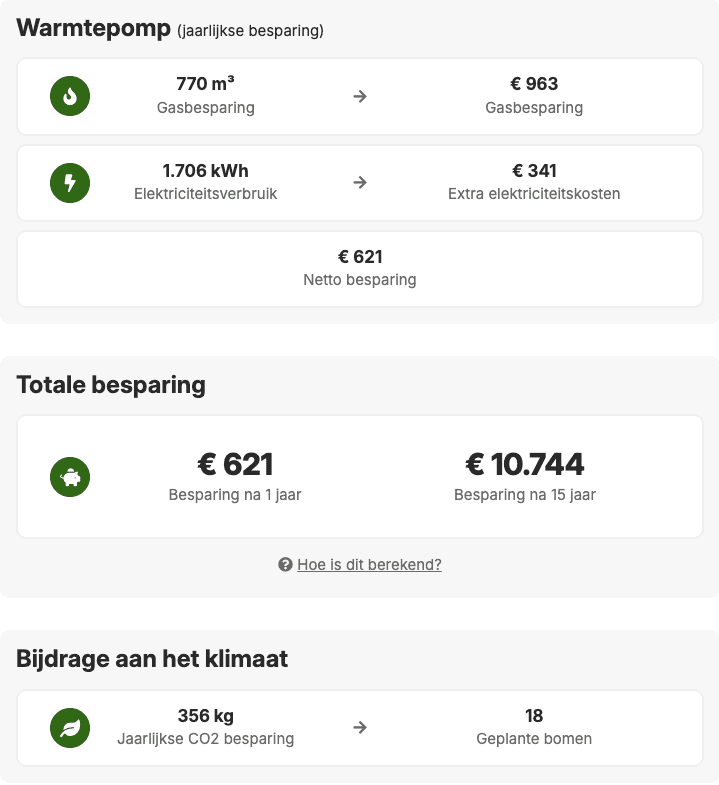
Task: Click the € 963 Gasbesparing value
Action: [x=534, y=85]
